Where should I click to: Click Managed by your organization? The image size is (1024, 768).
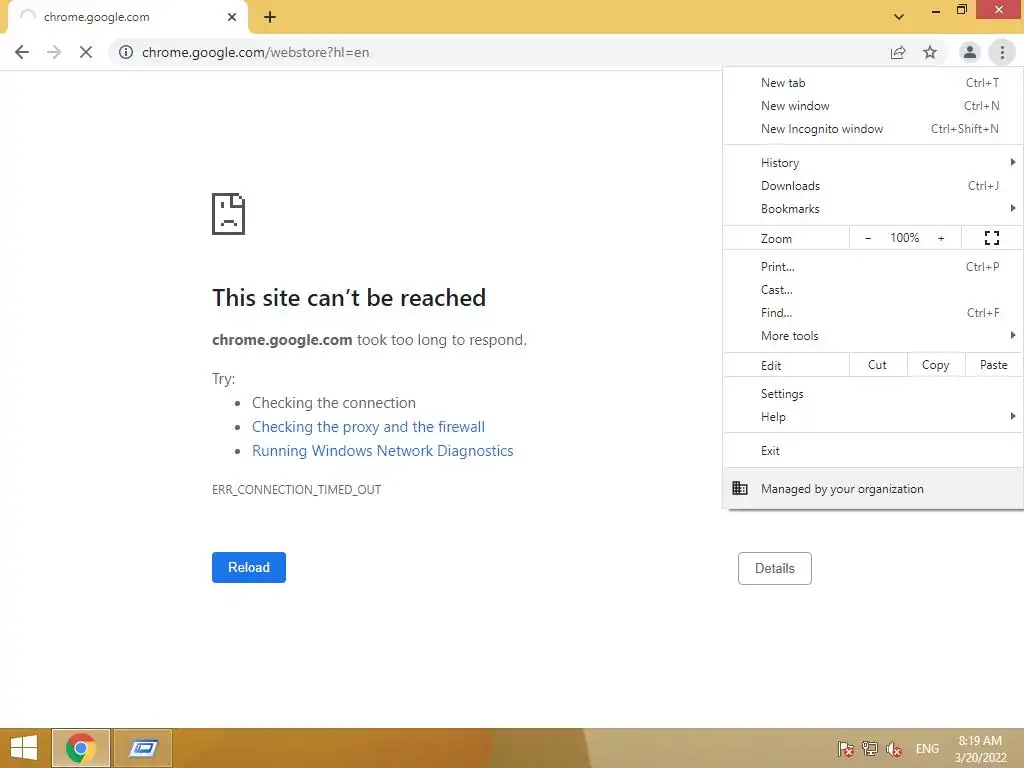[873, 488]
